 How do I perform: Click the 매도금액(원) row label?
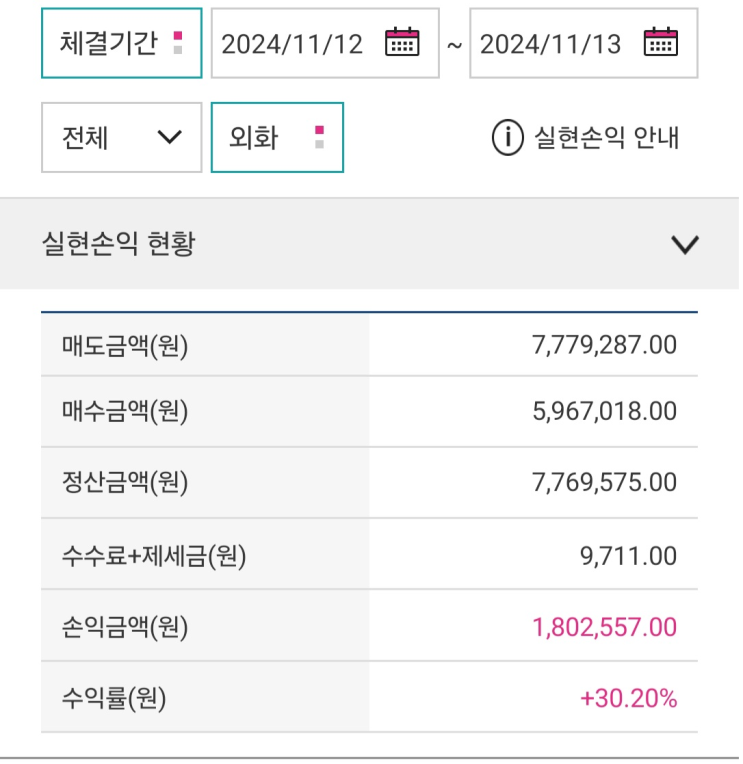point(126,347)
